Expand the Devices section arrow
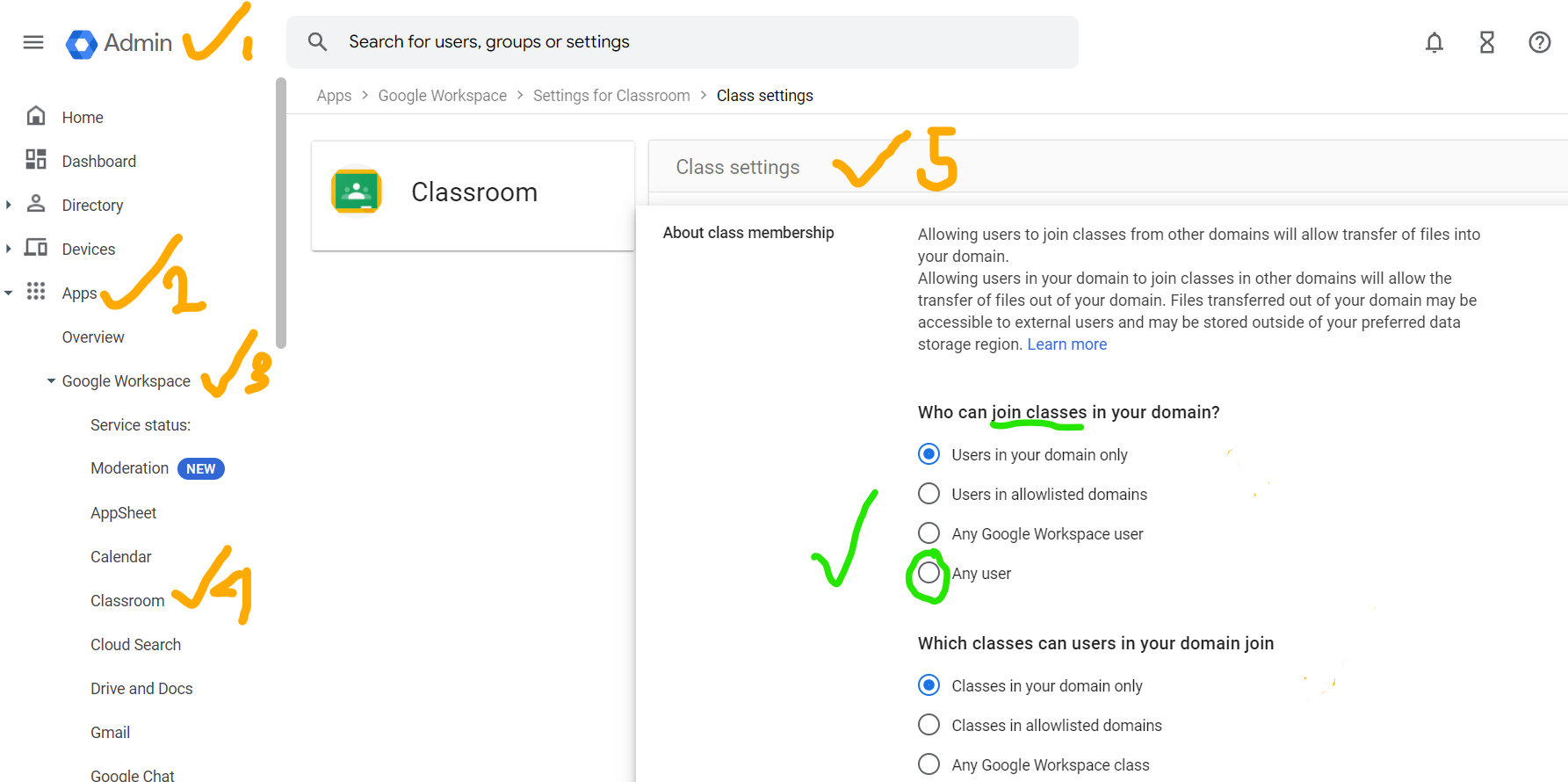This screenshot has width=1568, height=782. pyautogui.click(x=9, y=249)
